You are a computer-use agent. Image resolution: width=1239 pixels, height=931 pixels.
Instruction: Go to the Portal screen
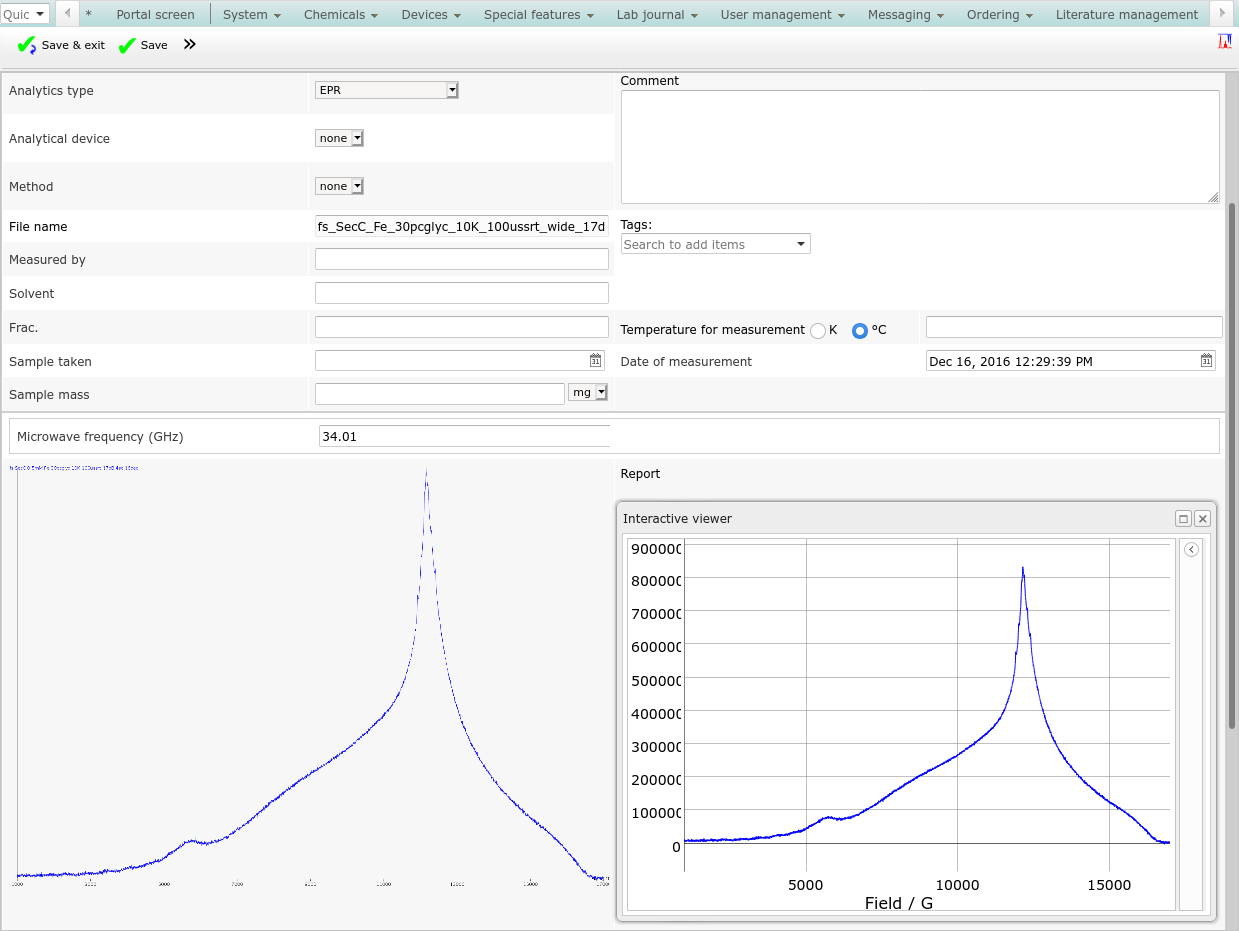pos(155,15)
